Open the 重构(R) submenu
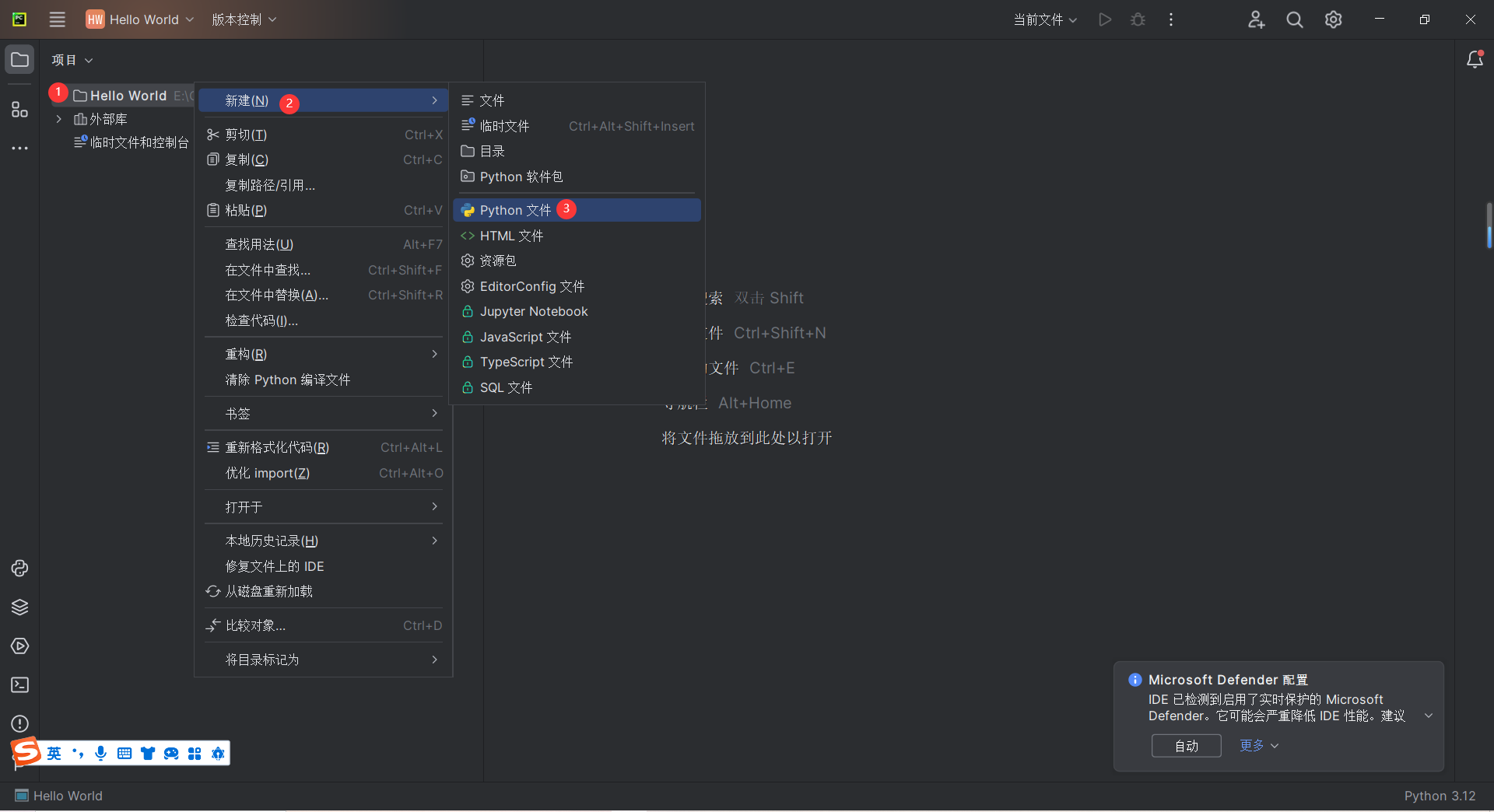The width and height of the screenshot is (1494, 812). click(324, 354)
